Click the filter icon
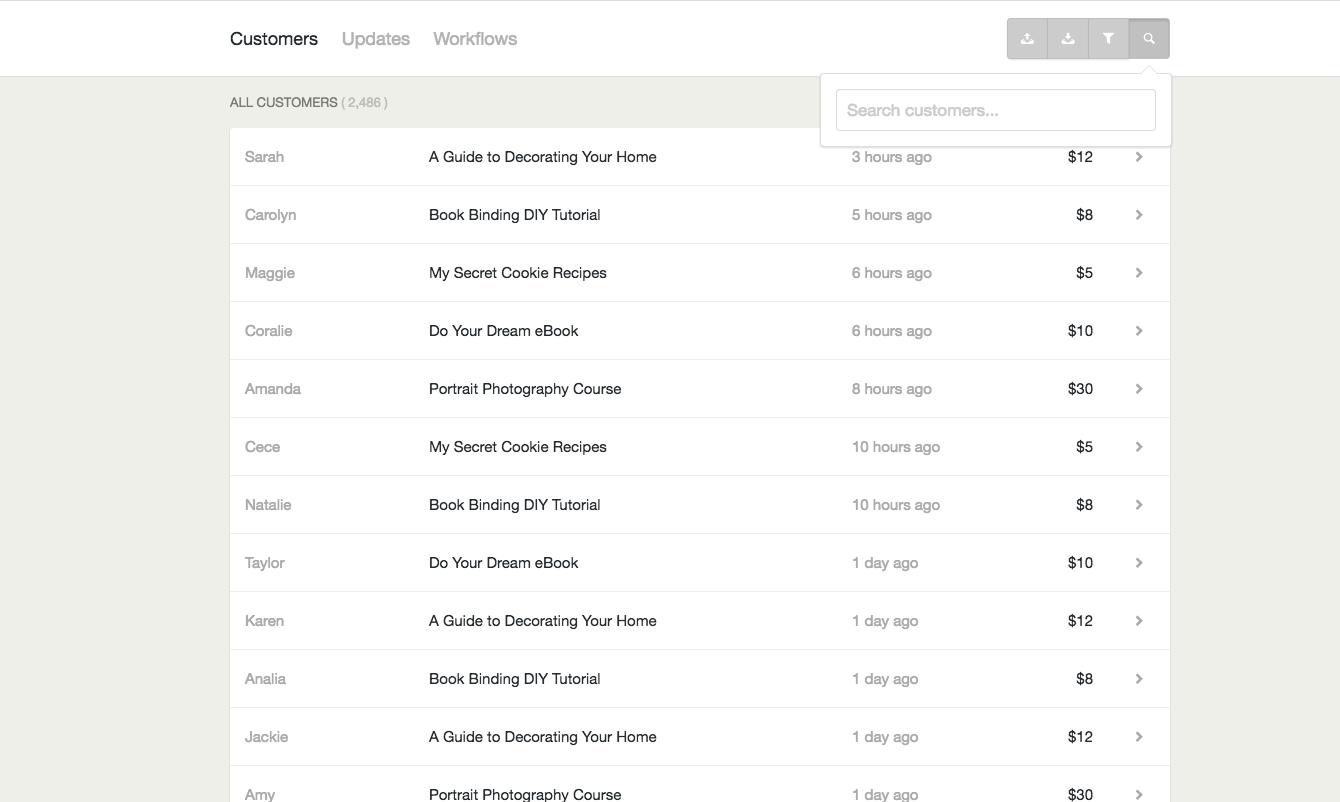The image size is (1340, 802). pyautogui.click(x=1109, y=38)
